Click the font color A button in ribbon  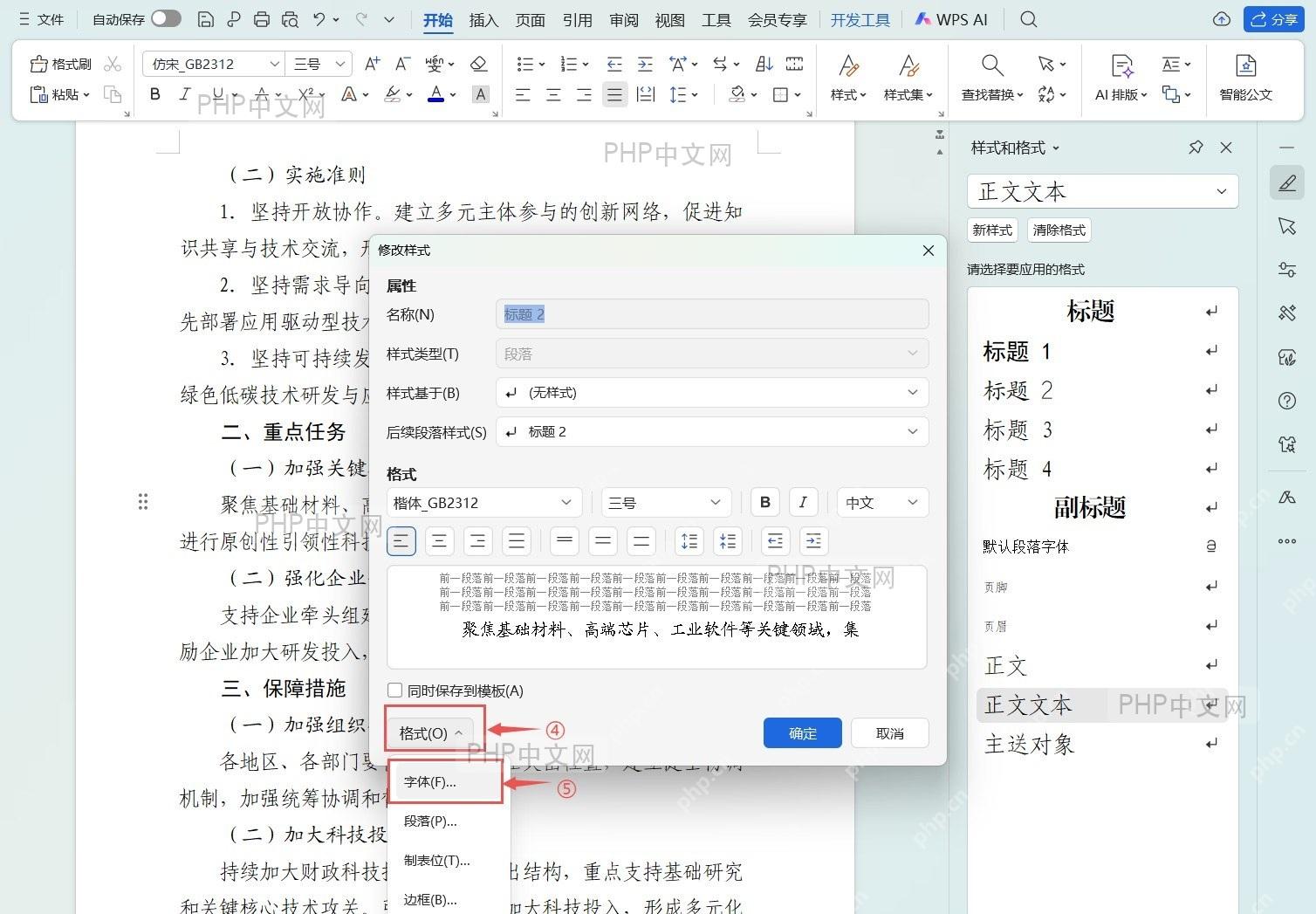(x=436, y=94)
